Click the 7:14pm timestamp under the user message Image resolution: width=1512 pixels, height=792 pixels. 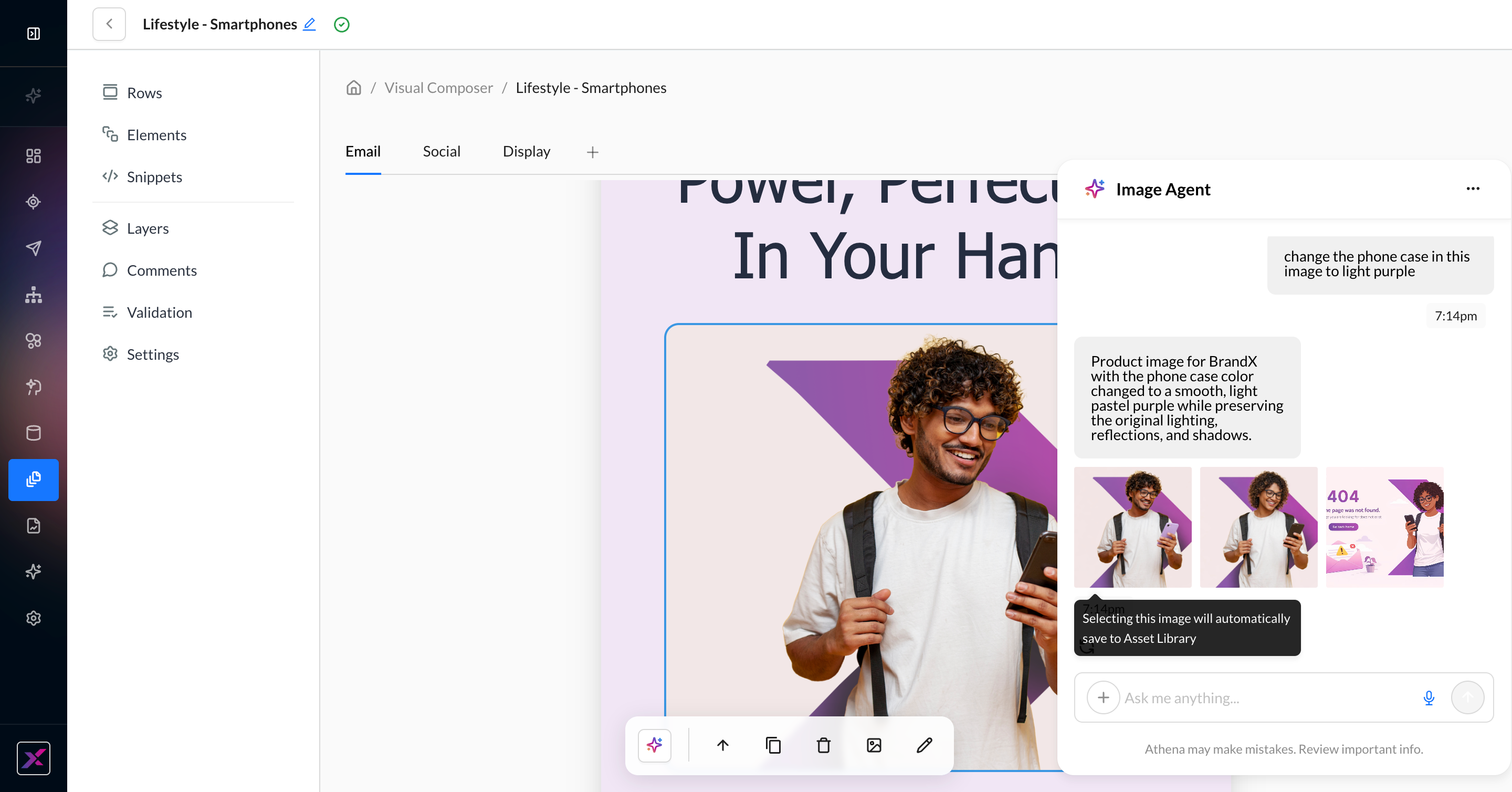[1456, 316]
